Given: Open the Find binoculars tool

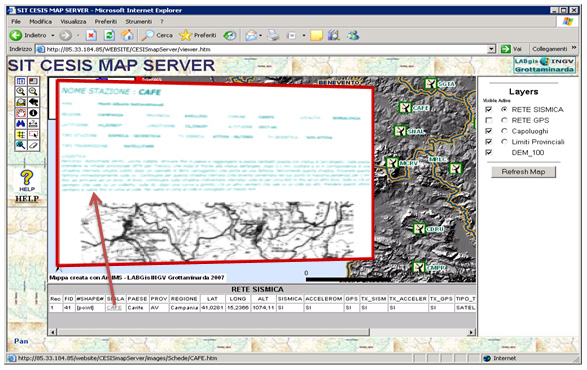Looking at the screenshot, I should [x=21, y=124].
